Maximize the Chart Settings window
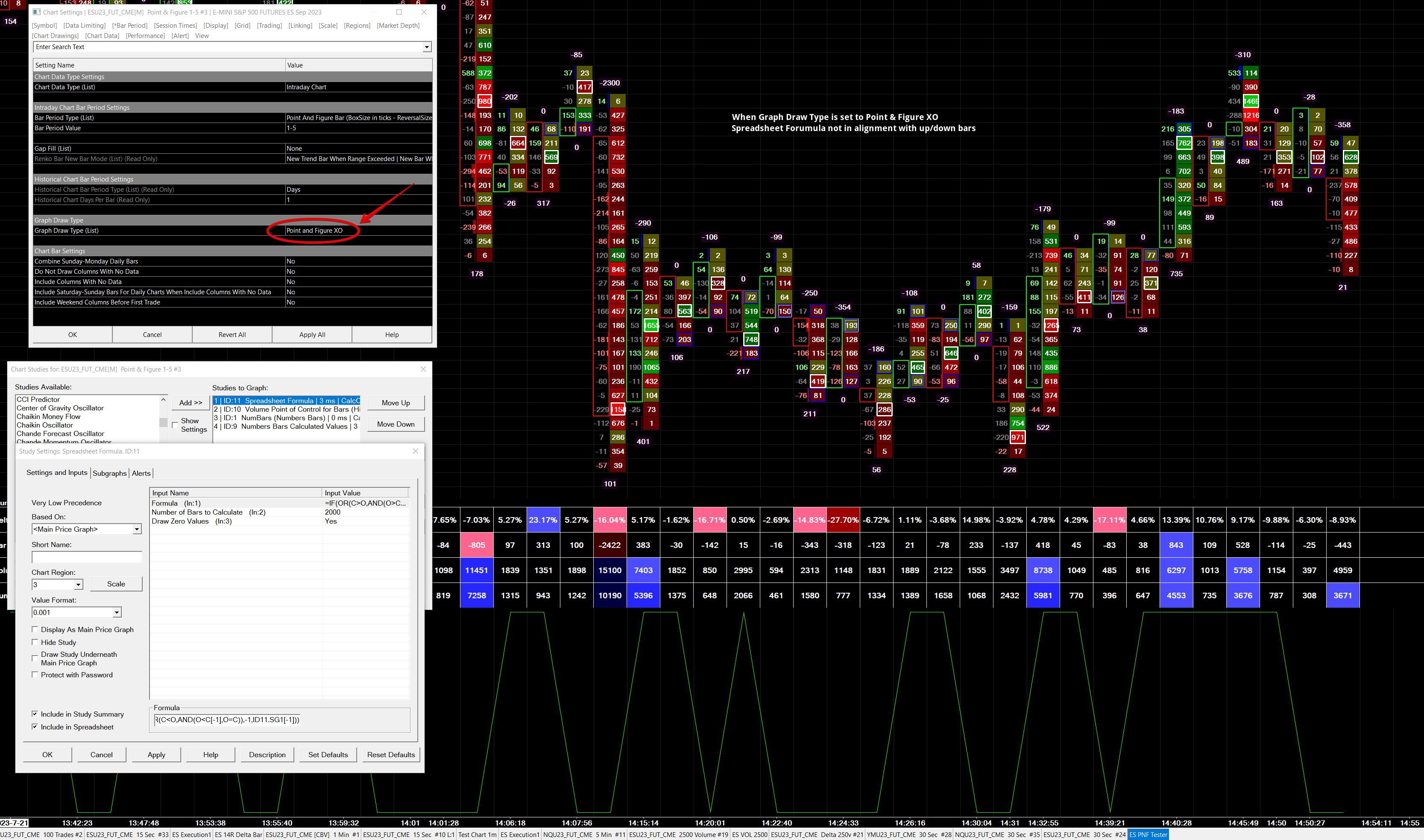Screen dimensions: 1424x840 399,12
